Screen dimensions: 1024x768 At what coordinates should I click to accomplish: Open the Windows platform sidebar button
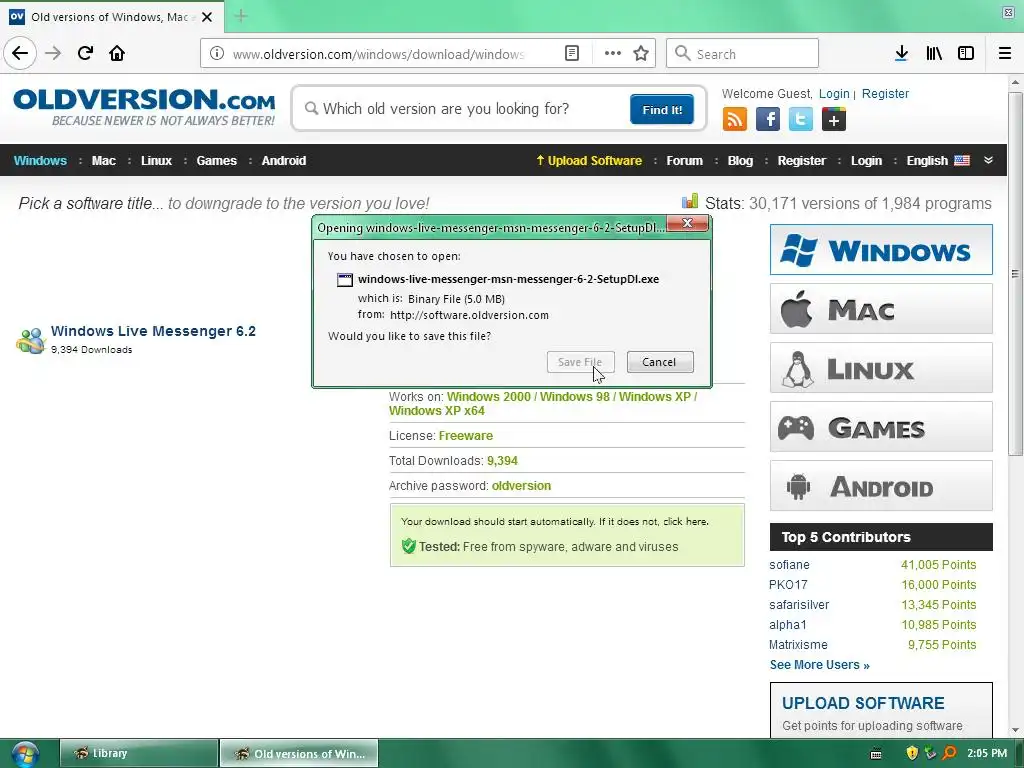pyautogui.click(x=881, y=249)
